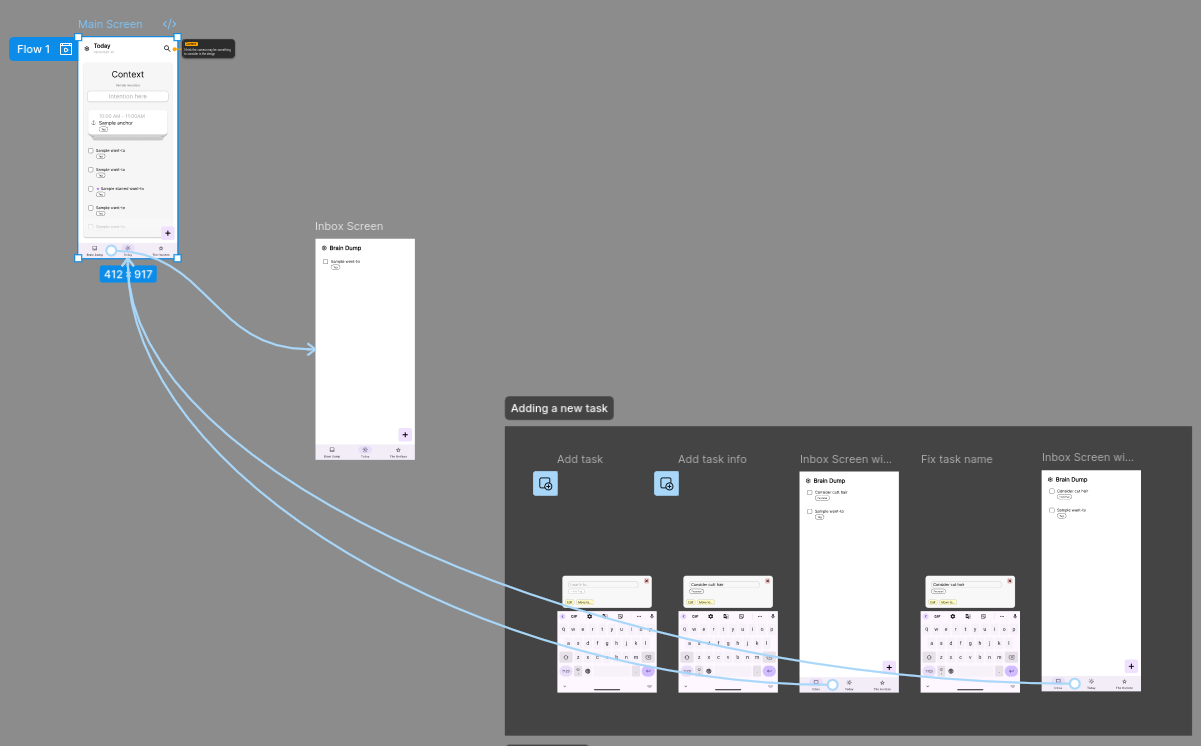Click the prototype connection node on Main Screen's bottom bar
Image resolution: width=1201 pixels, height=746 pixels.
[x=111, y=251]
